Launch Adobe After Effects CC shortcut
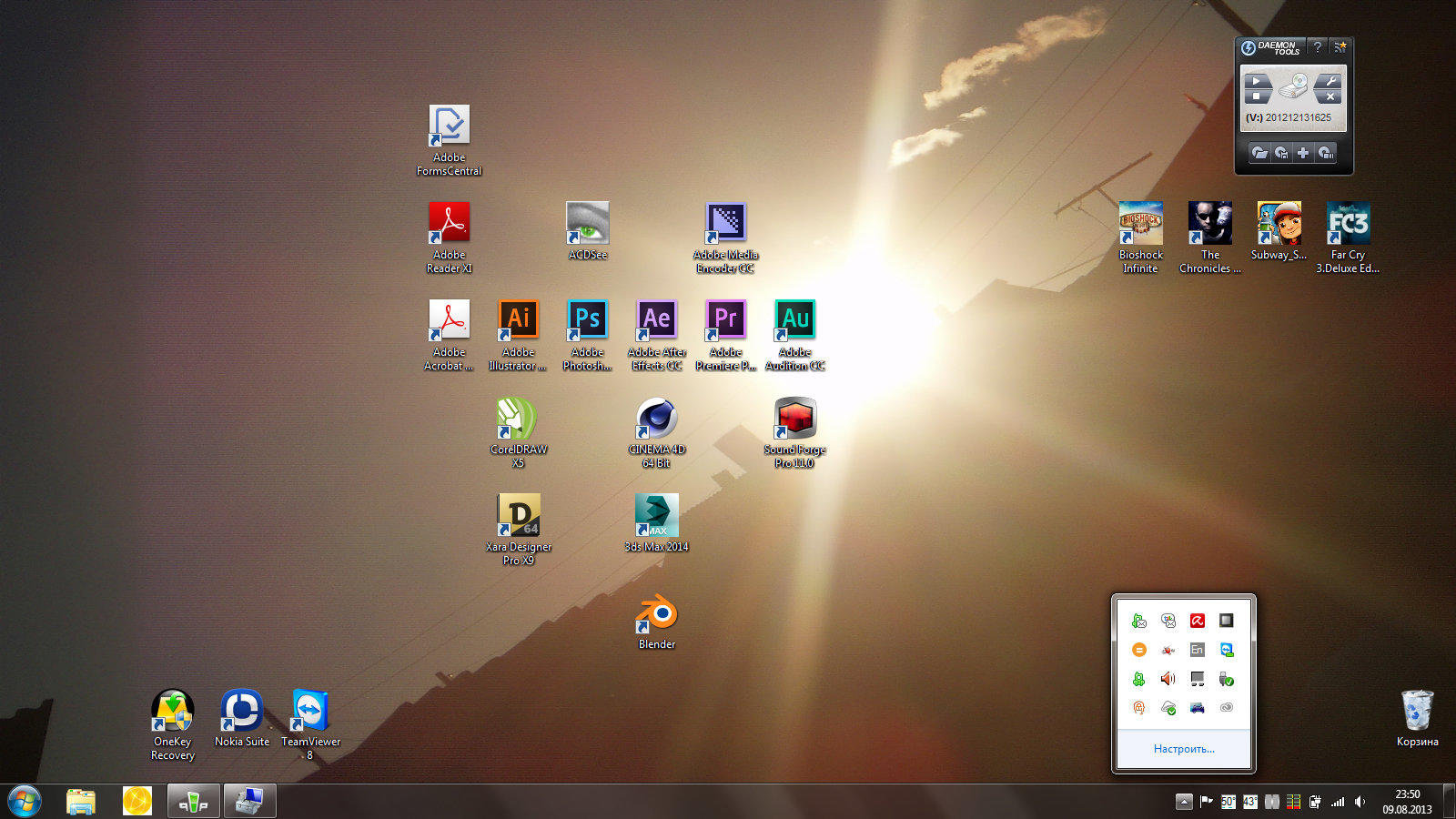Screen dimensions: 1456x819 click(656, 320)
